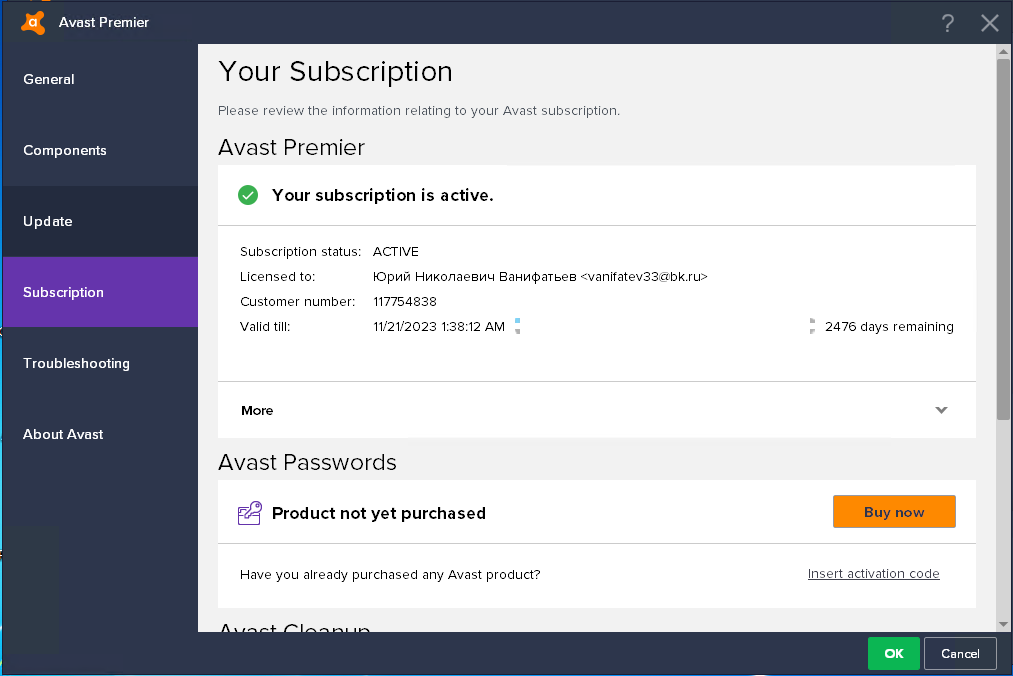Click the customer number 117754838
1013x676 pixels.
tap(404, 301)
